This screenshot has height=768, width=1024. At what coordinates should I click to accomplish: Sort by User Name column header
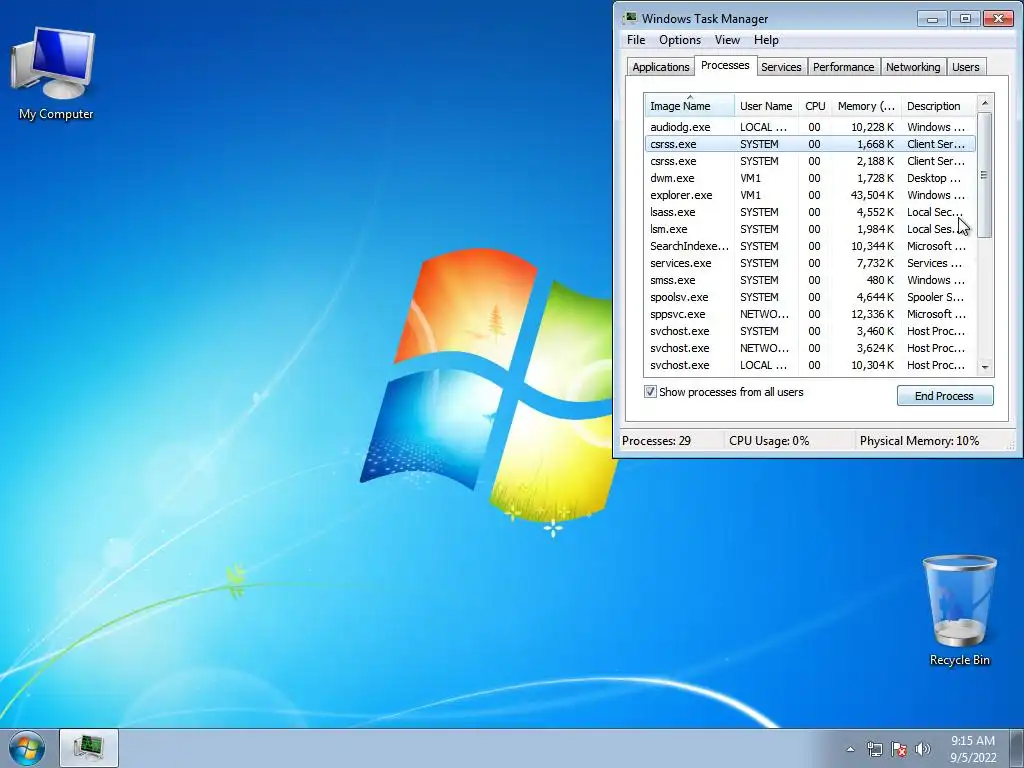point(766,106)
